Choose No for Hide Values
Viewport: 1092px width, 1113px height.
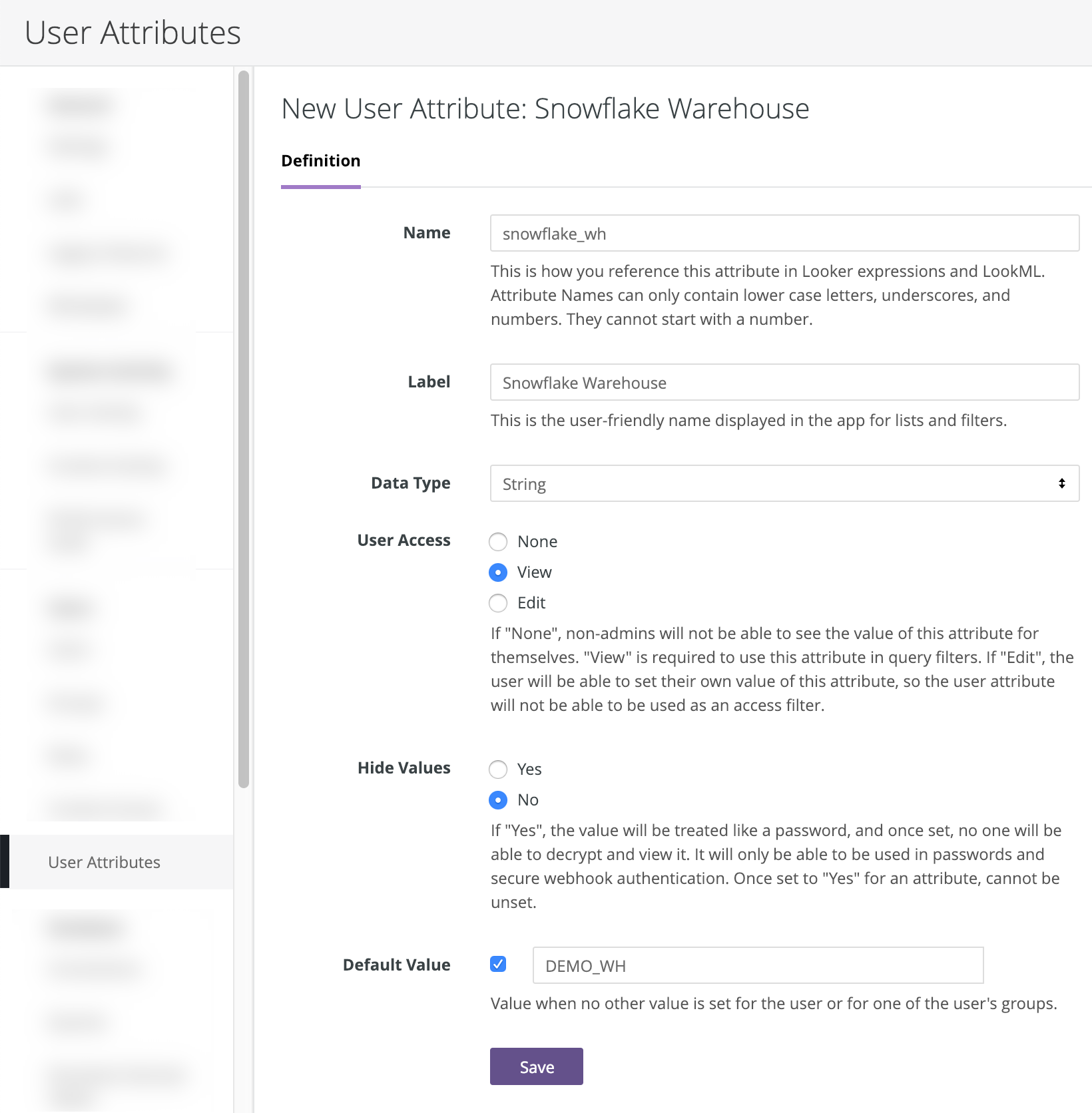tap(498, 800)
